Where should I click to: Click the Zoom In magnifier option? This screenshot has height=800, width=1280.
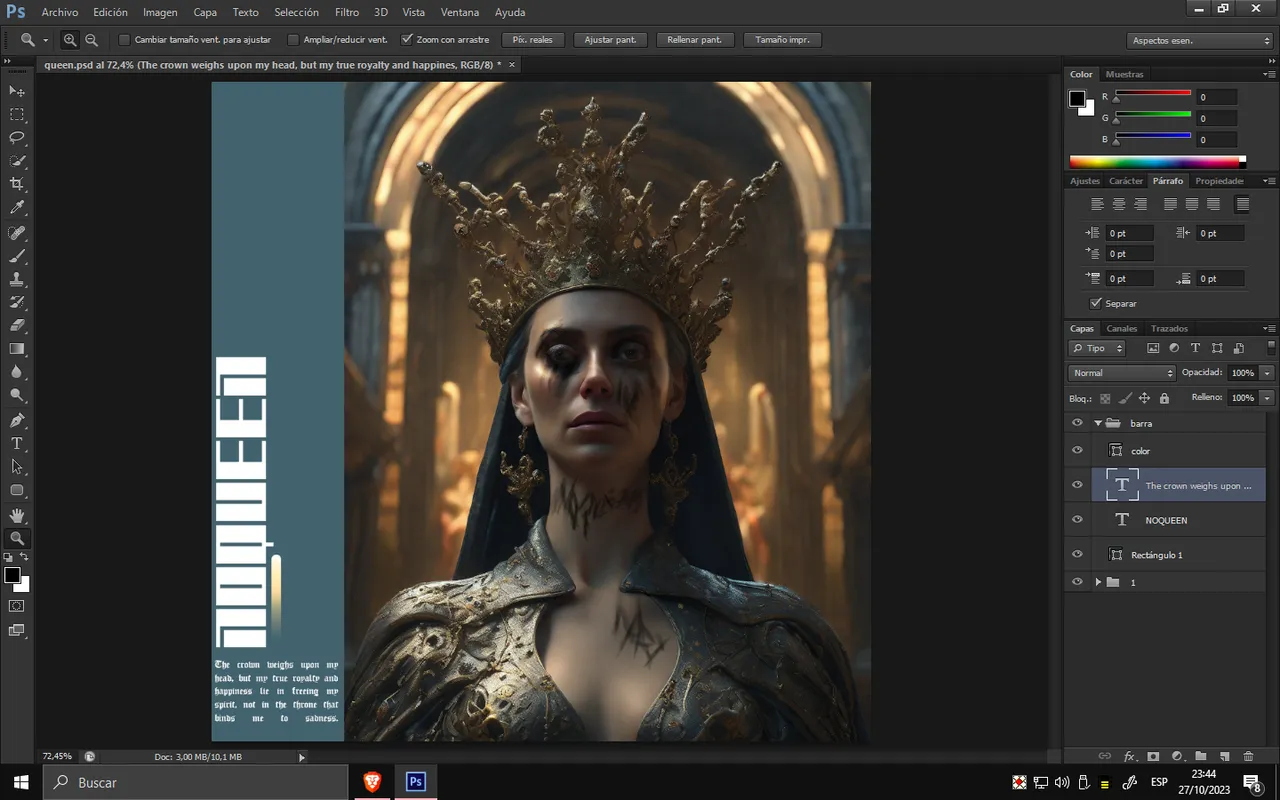70,40
